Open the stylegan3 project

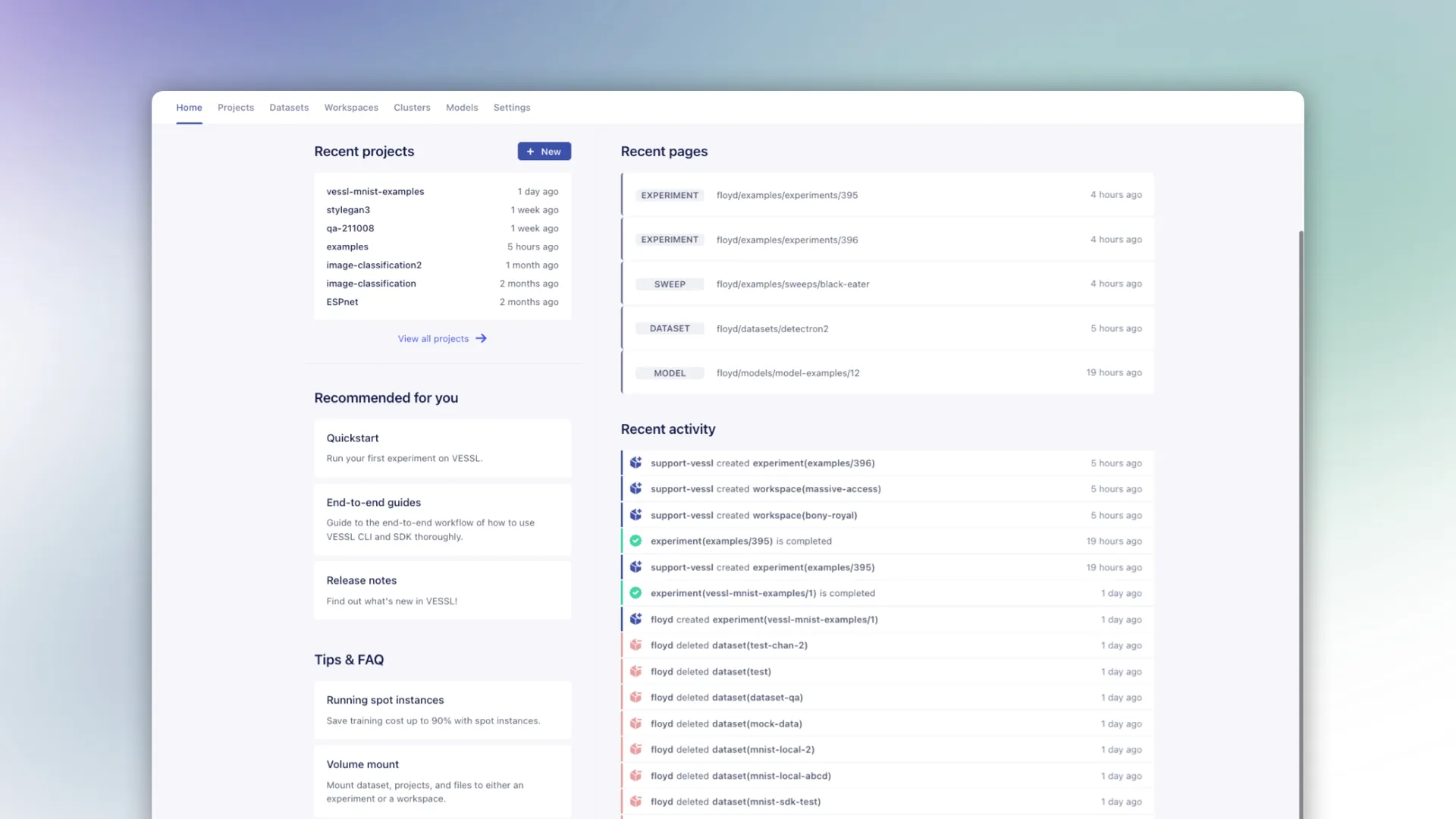[x=348, y=210]
